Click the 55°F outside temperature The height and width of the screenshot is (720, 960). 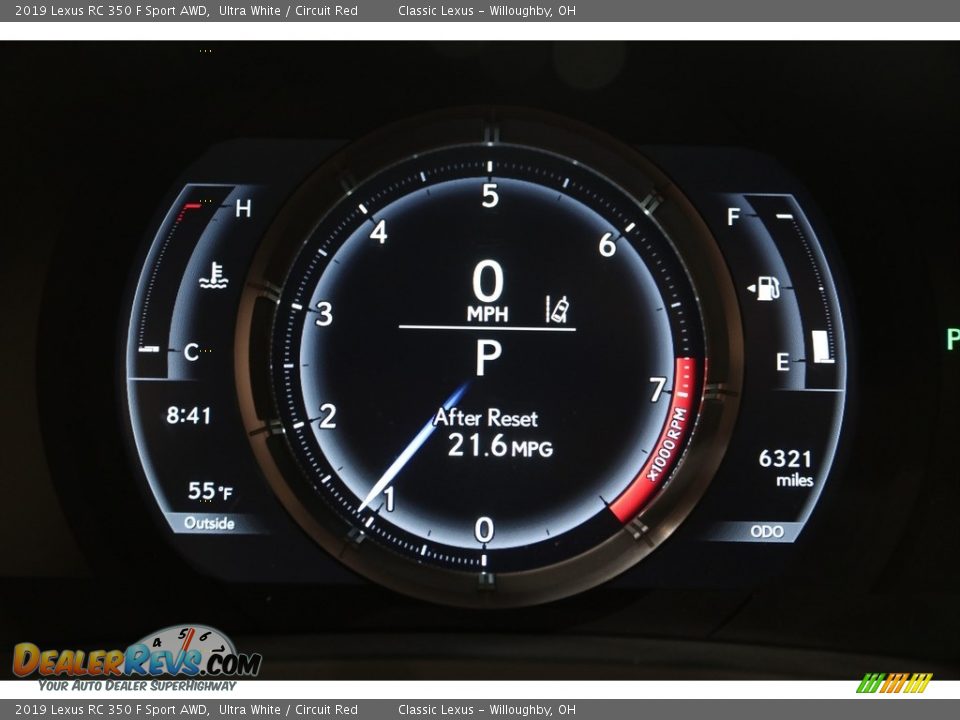point(210,491)
